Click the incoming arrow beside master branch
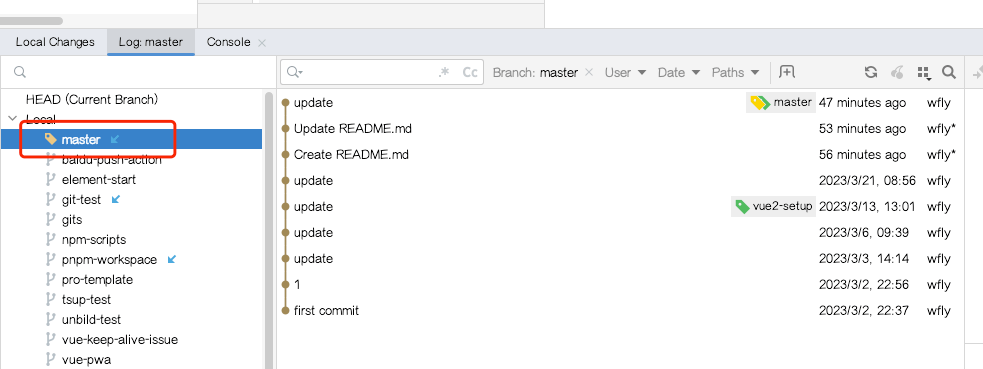This screenshot has height=369, width=983. click(114, 139)
